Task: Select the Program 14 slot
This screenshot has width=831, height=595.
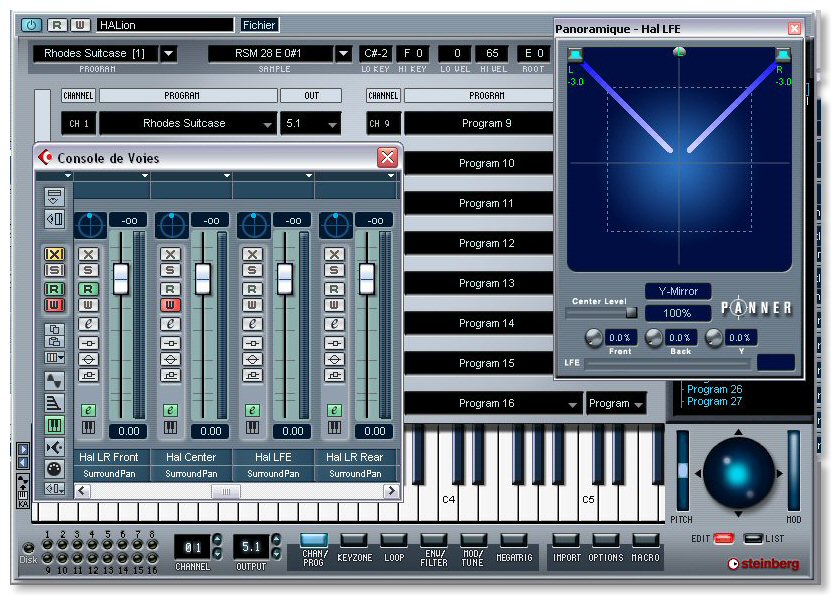Action: pos(478,323)
